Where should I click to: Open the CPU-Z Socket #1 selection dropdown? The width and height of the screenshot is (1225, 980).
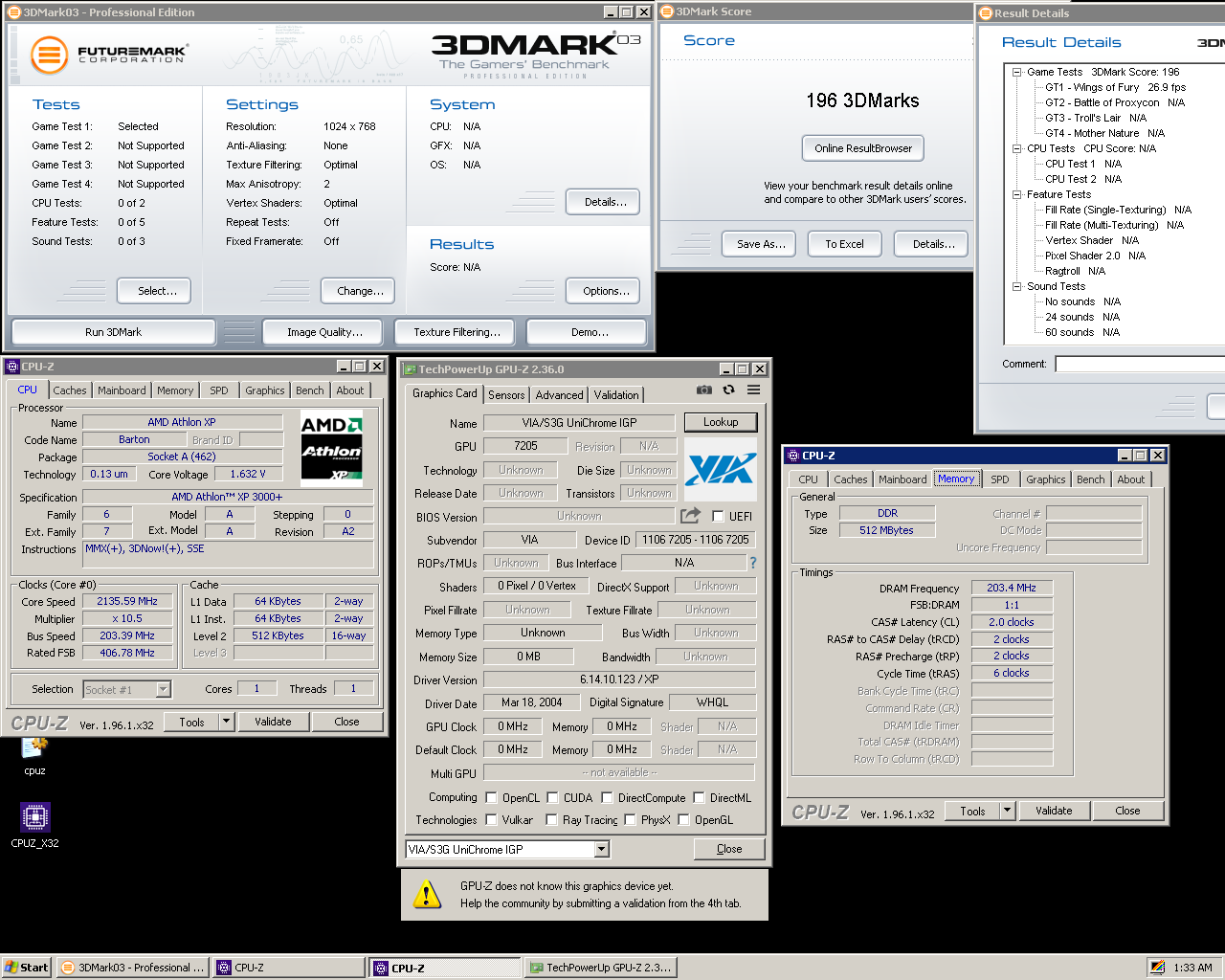click(x=163, y=689)
